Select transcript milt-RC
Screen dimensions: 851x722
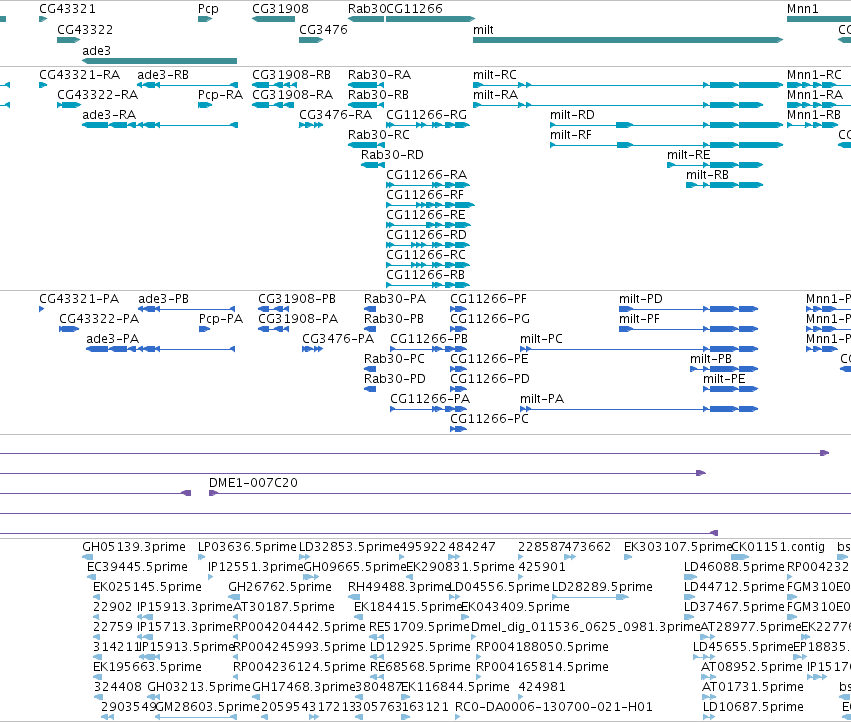point(628,85)
